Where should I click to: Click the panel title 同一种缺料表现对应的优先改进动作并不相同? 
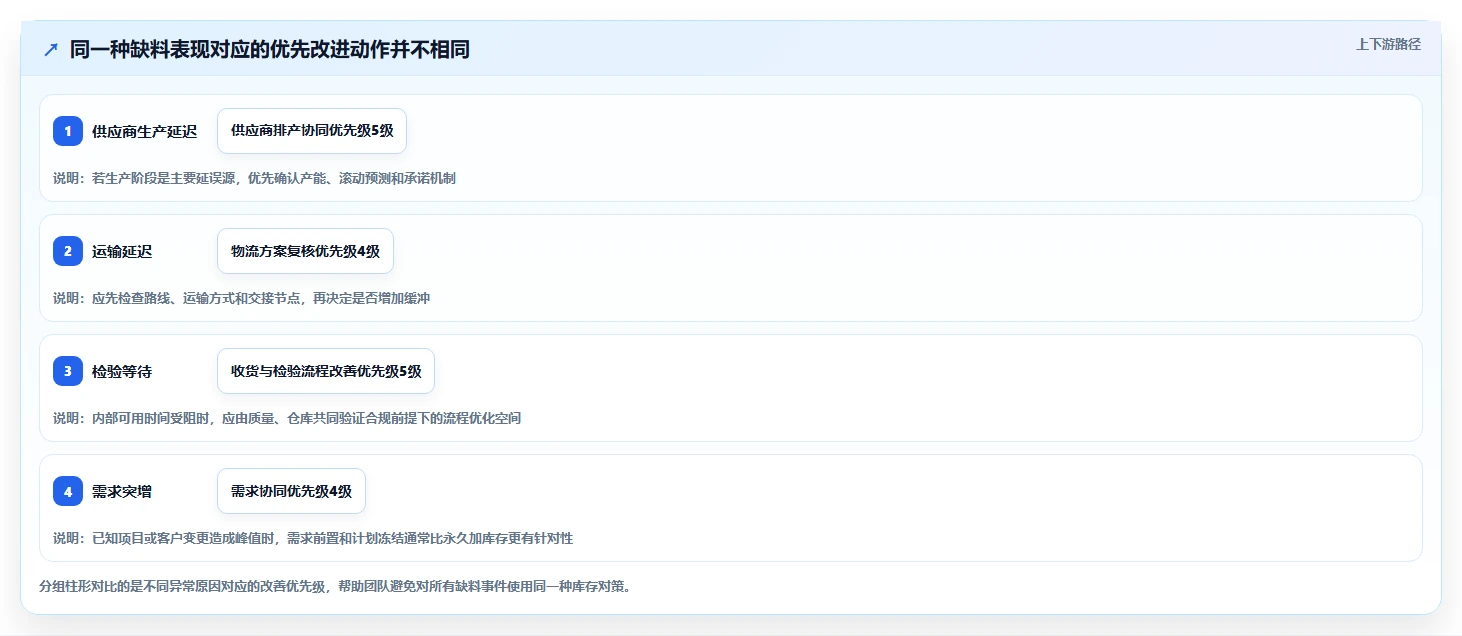270,50
